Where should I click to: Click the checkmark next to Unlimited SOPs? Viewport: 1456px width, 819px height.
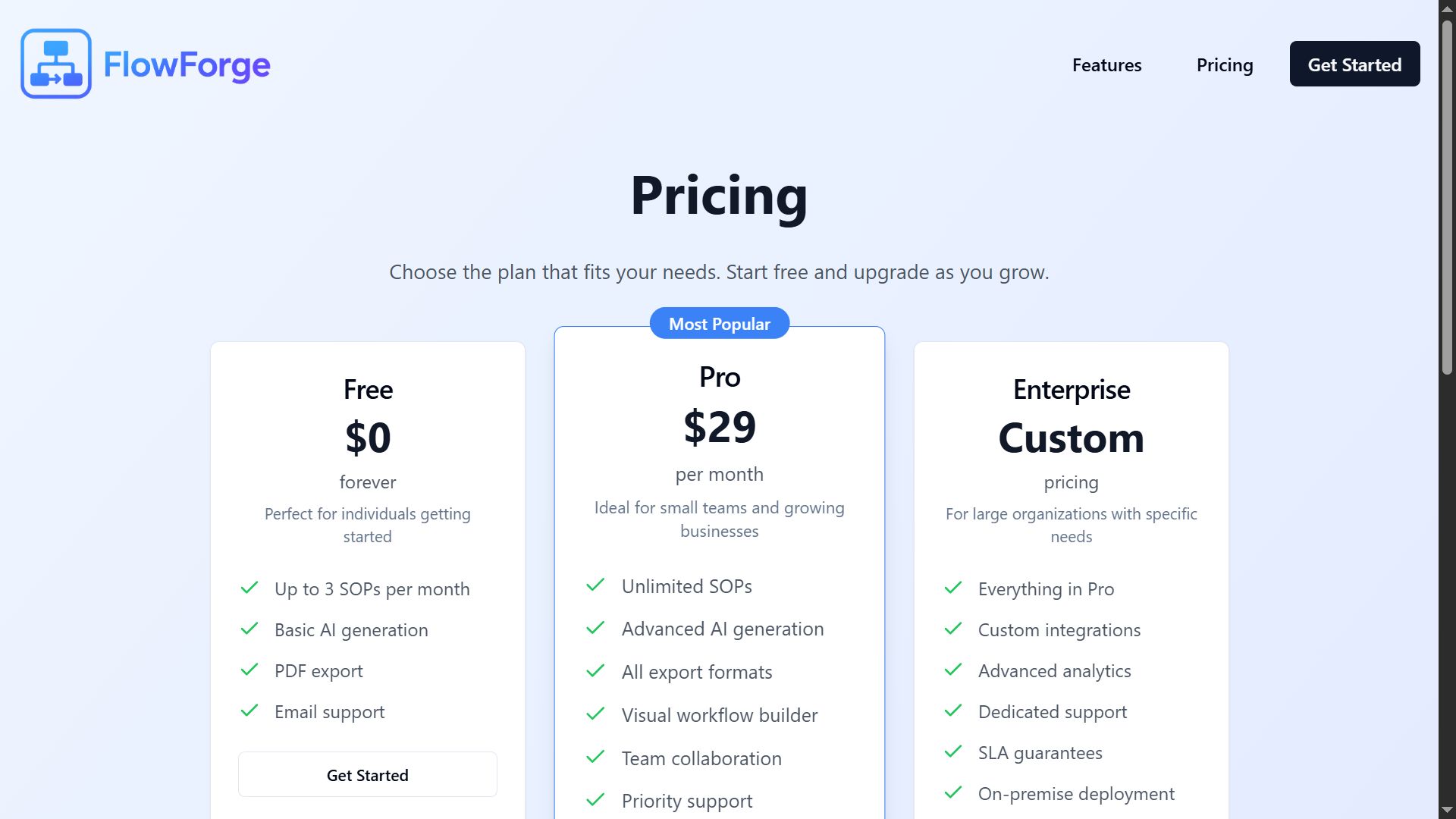click(595, 585)
